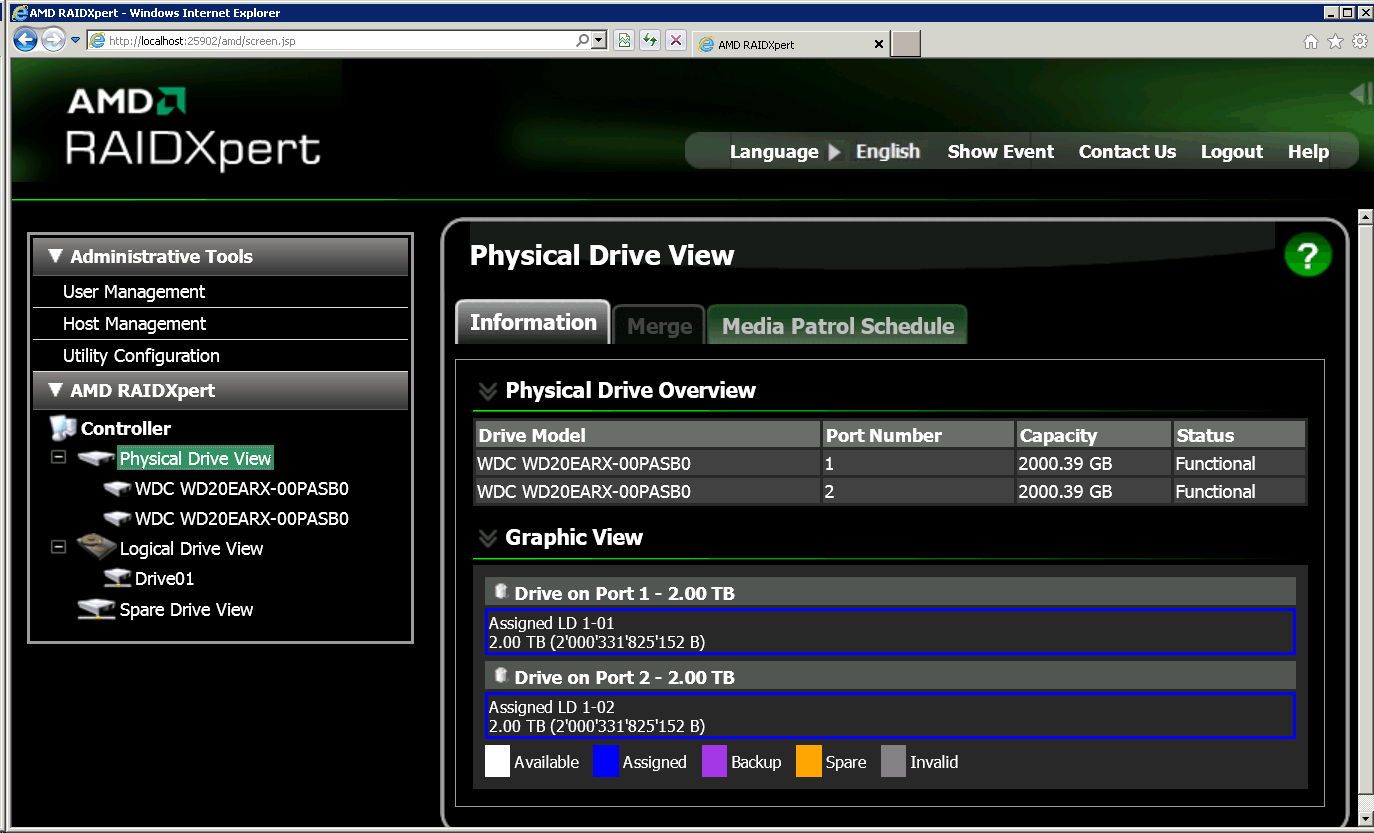Click the purple Backup legend swatch
The height and width of the screenshot is (833, 1374).
click(714, 761)
